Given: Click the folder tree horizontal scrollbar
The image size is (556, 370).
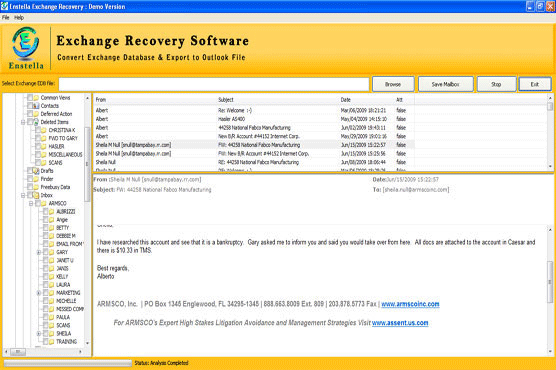Looking at the screenshot, I should [x=43, y=352].
